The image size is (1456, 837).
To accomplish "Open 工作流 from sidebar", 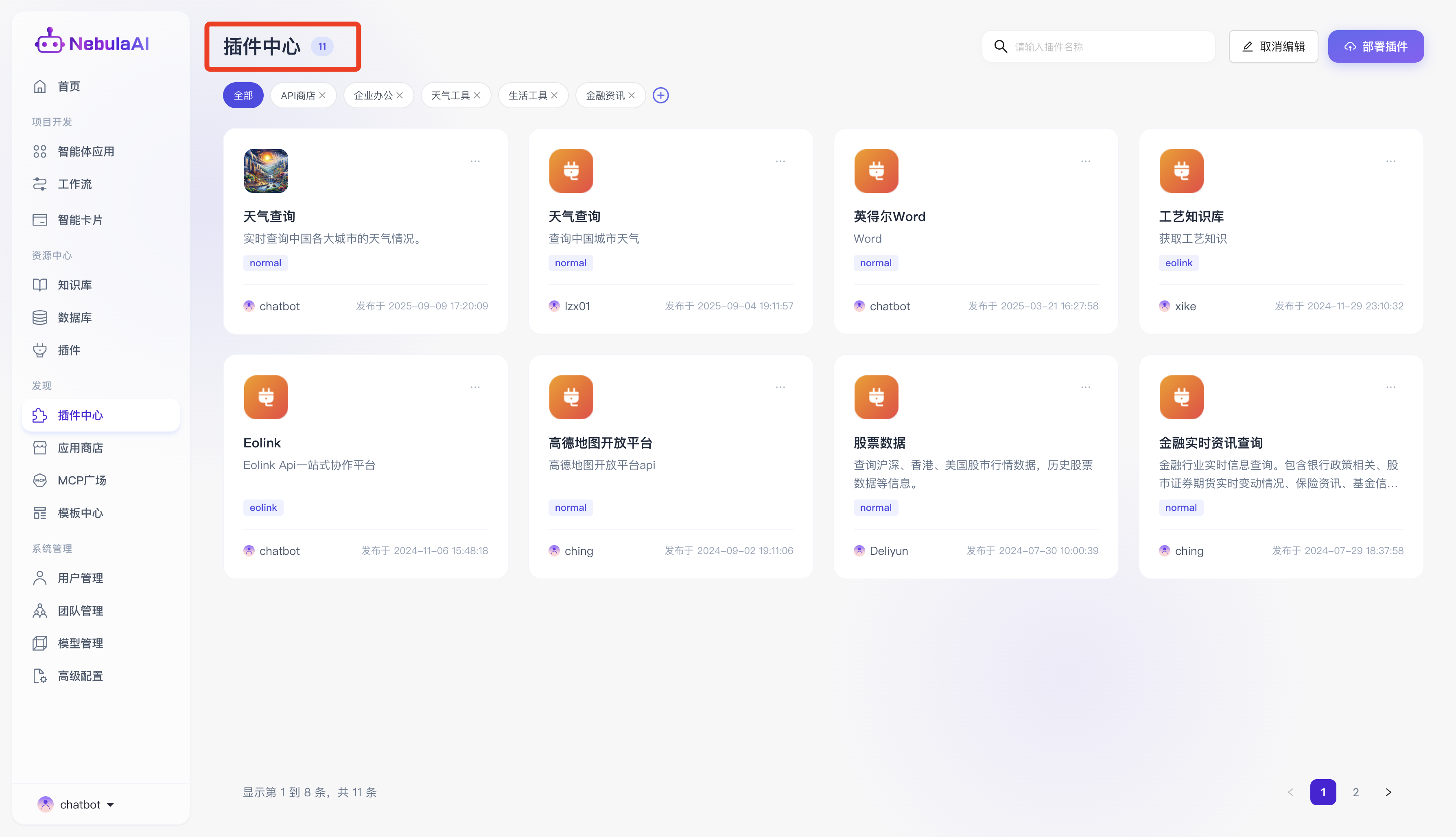I will tap(74, 184).
